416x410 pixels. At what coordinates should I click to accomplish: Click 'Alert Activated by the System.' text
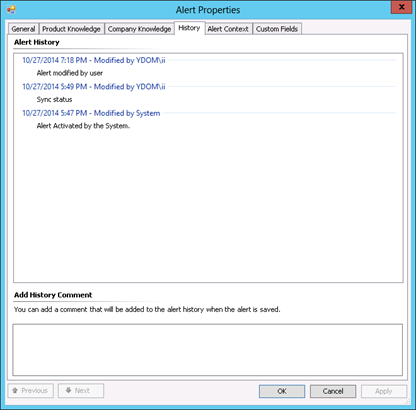point(83,126)
